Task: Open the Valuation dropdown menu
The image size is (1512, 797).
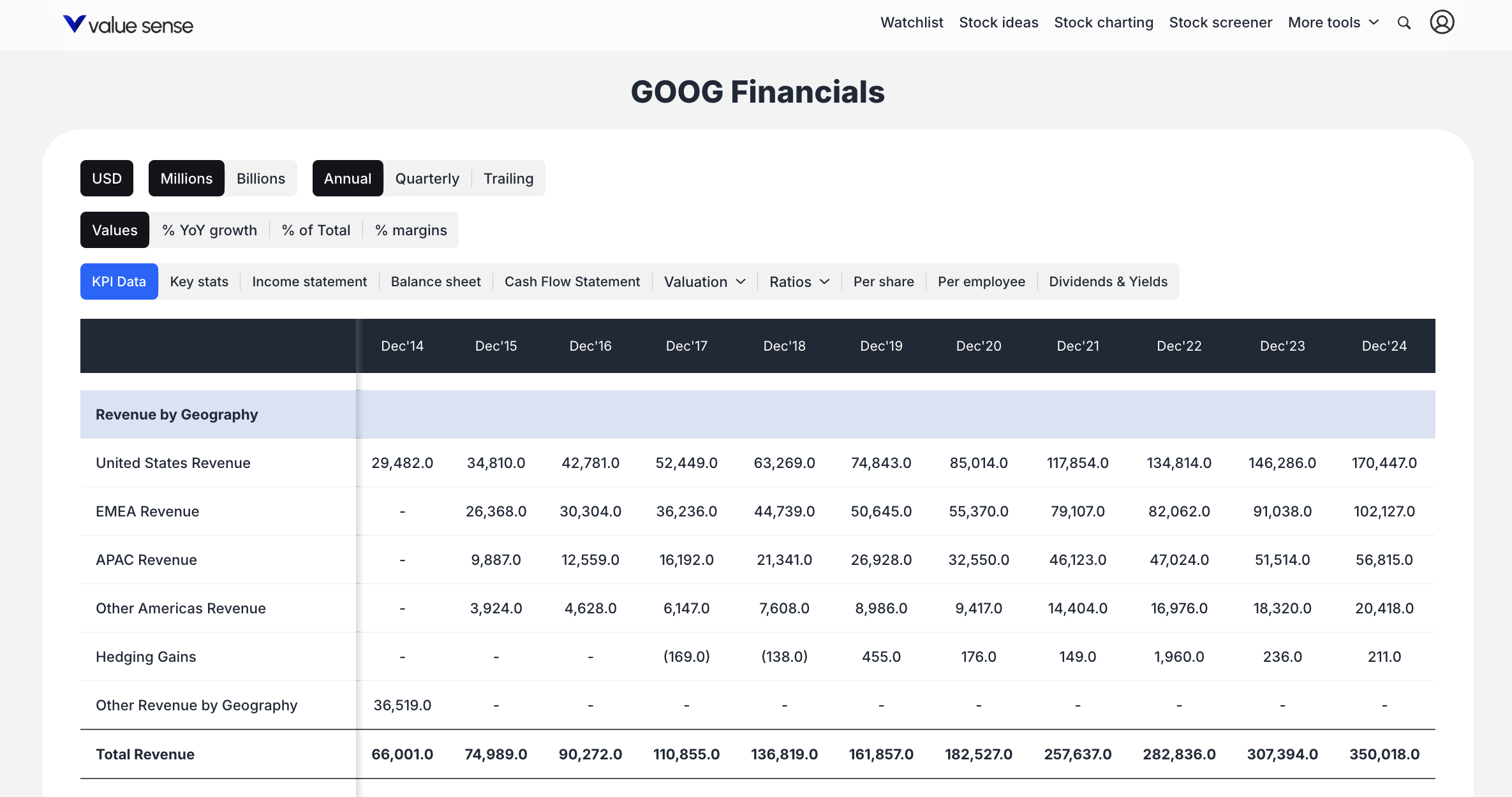Action: [x=703, y=281]
